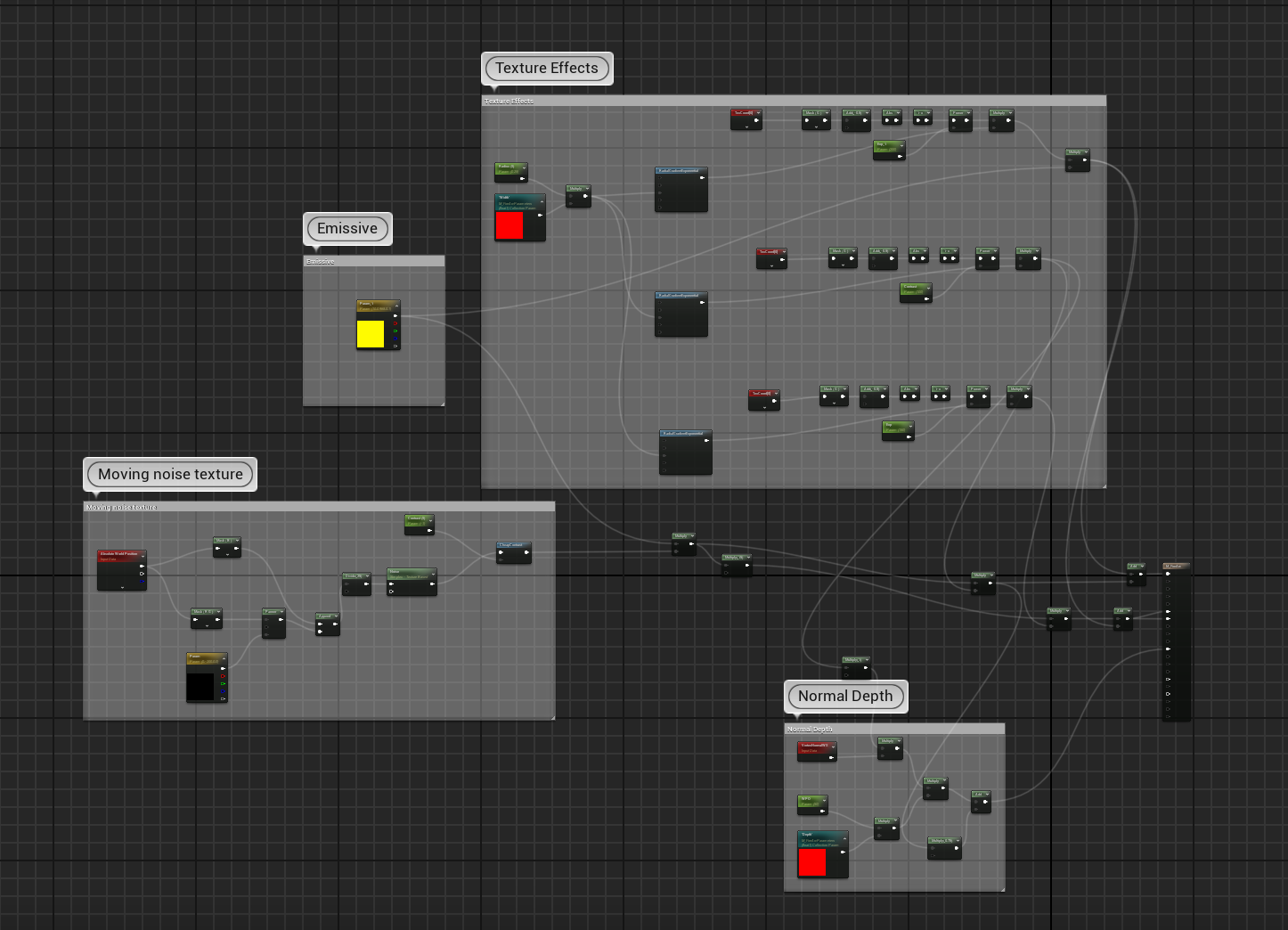This screenshot has height=930, width=1288.
Task: Click the red Depth collection parameter preview
Action: 812,862
